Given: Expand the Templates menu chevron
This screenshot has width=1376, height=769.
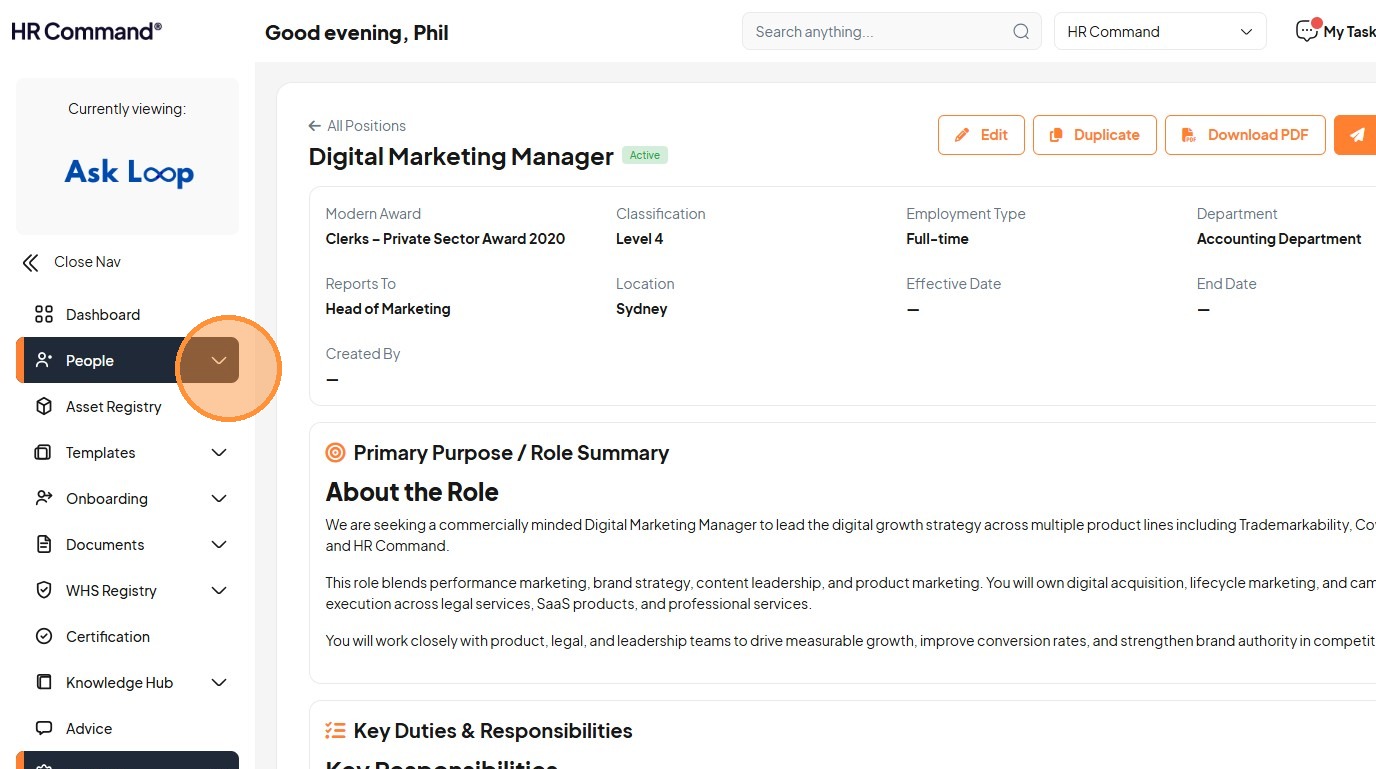Looking at the screenshot, I should click(x=219, y=453).
